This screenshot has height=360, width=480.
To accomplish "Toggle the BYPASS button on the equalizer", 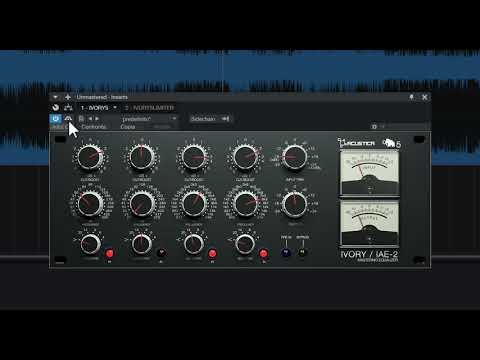I will coord(302,252).
